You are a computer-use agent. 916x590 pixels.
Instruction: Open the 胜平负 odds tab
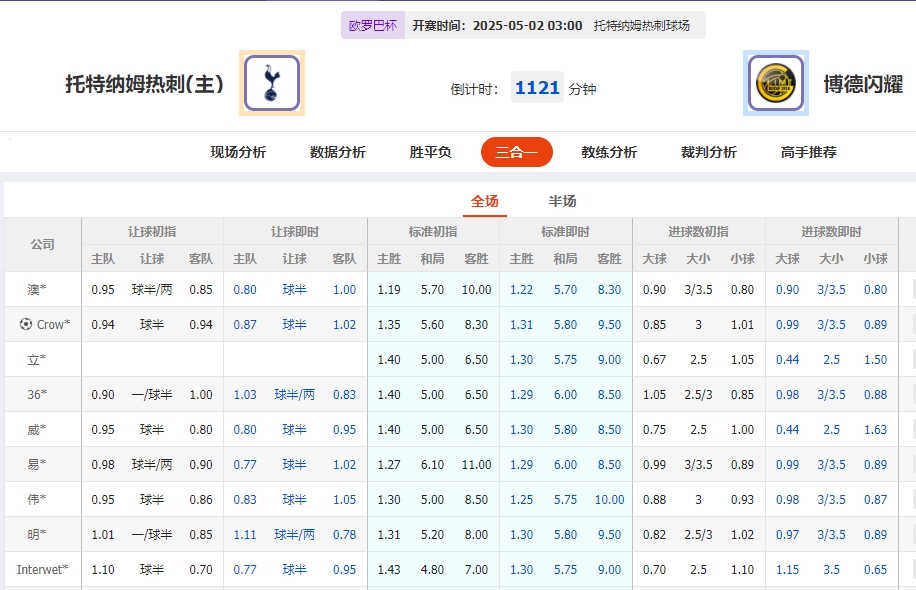click(x=429, y=152)
